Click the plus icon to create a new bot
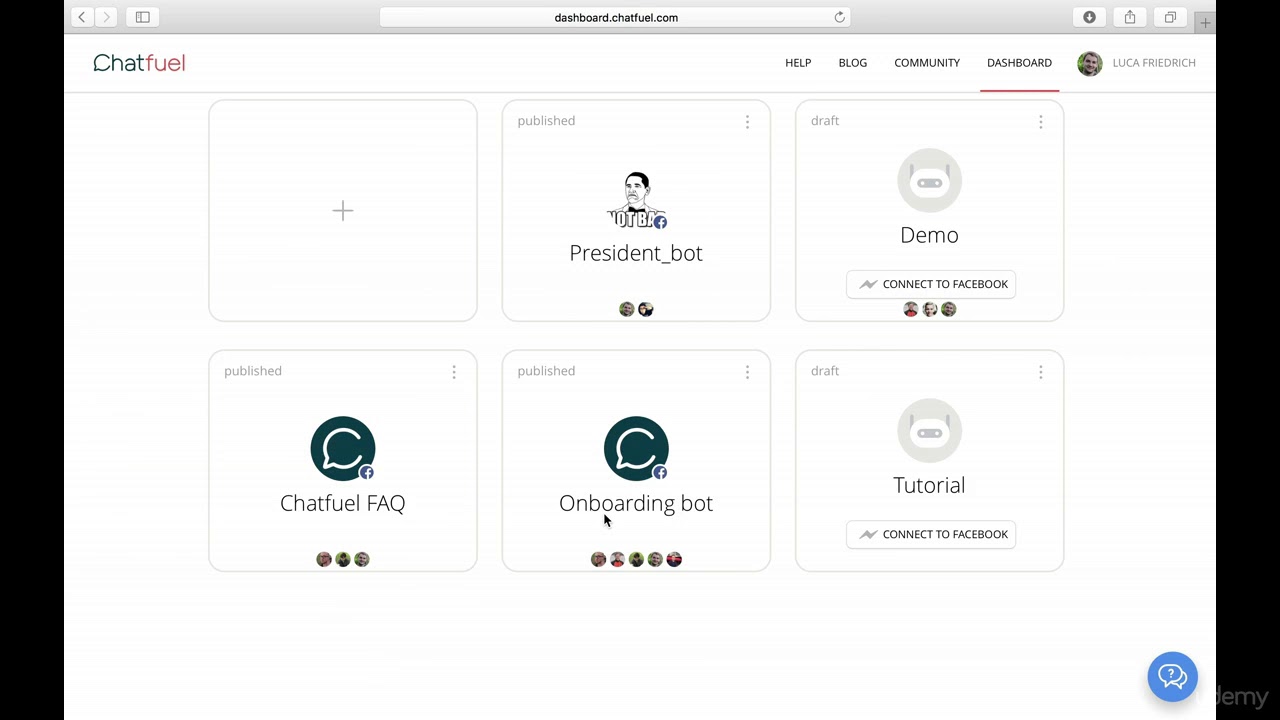This screenshot has height=720, width=1280. 343,210
